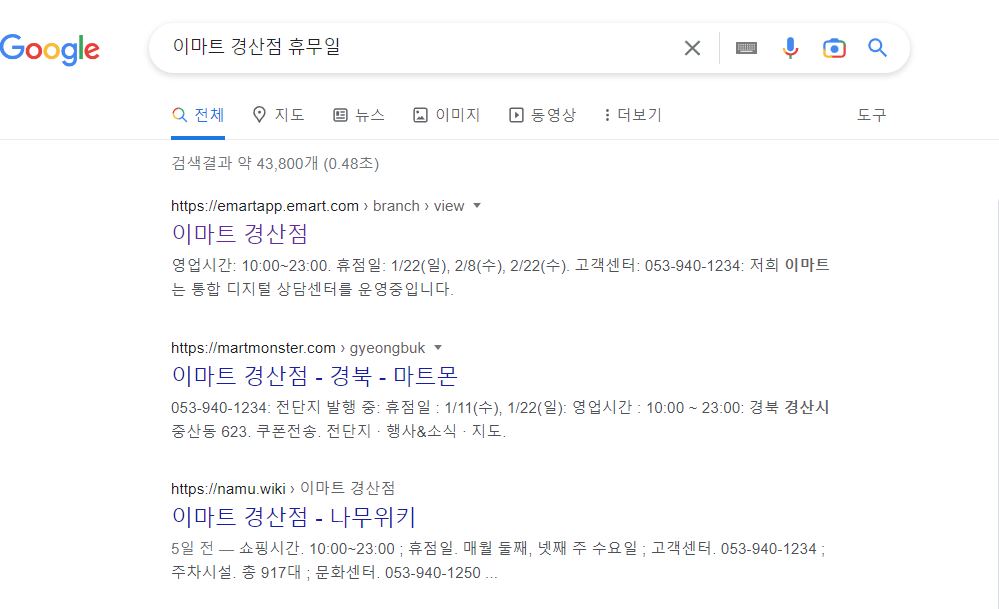Switch to the 뉴스 tab
This screenshot has height=609, width=999.
point(359,115)
